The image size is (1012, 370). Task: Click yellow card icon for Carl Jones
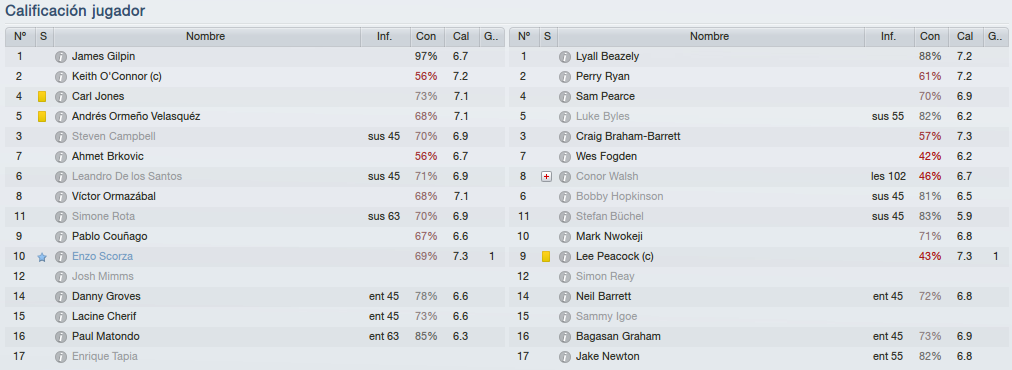[42, 97]
